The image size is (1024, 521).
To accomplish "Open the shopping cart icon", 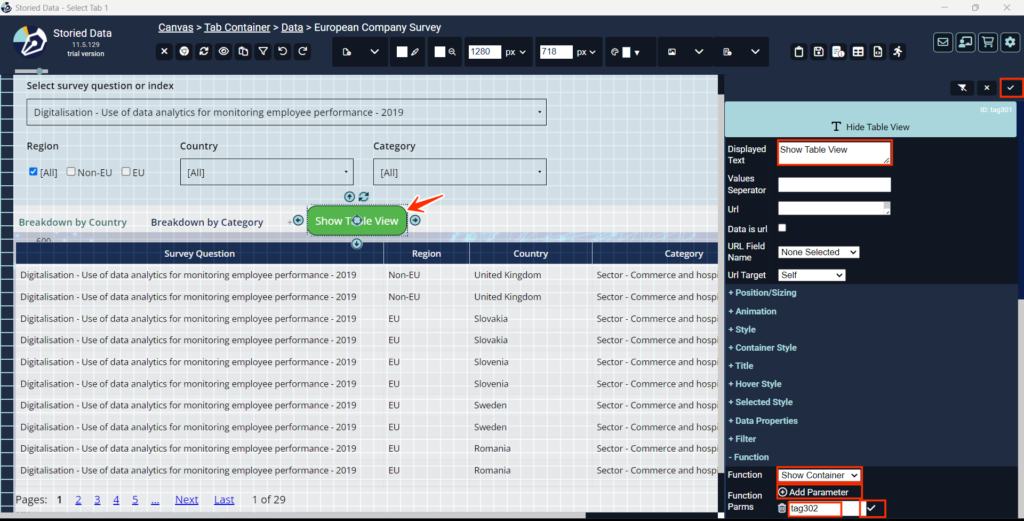I will pyautogui.click(x=988, y=42).
